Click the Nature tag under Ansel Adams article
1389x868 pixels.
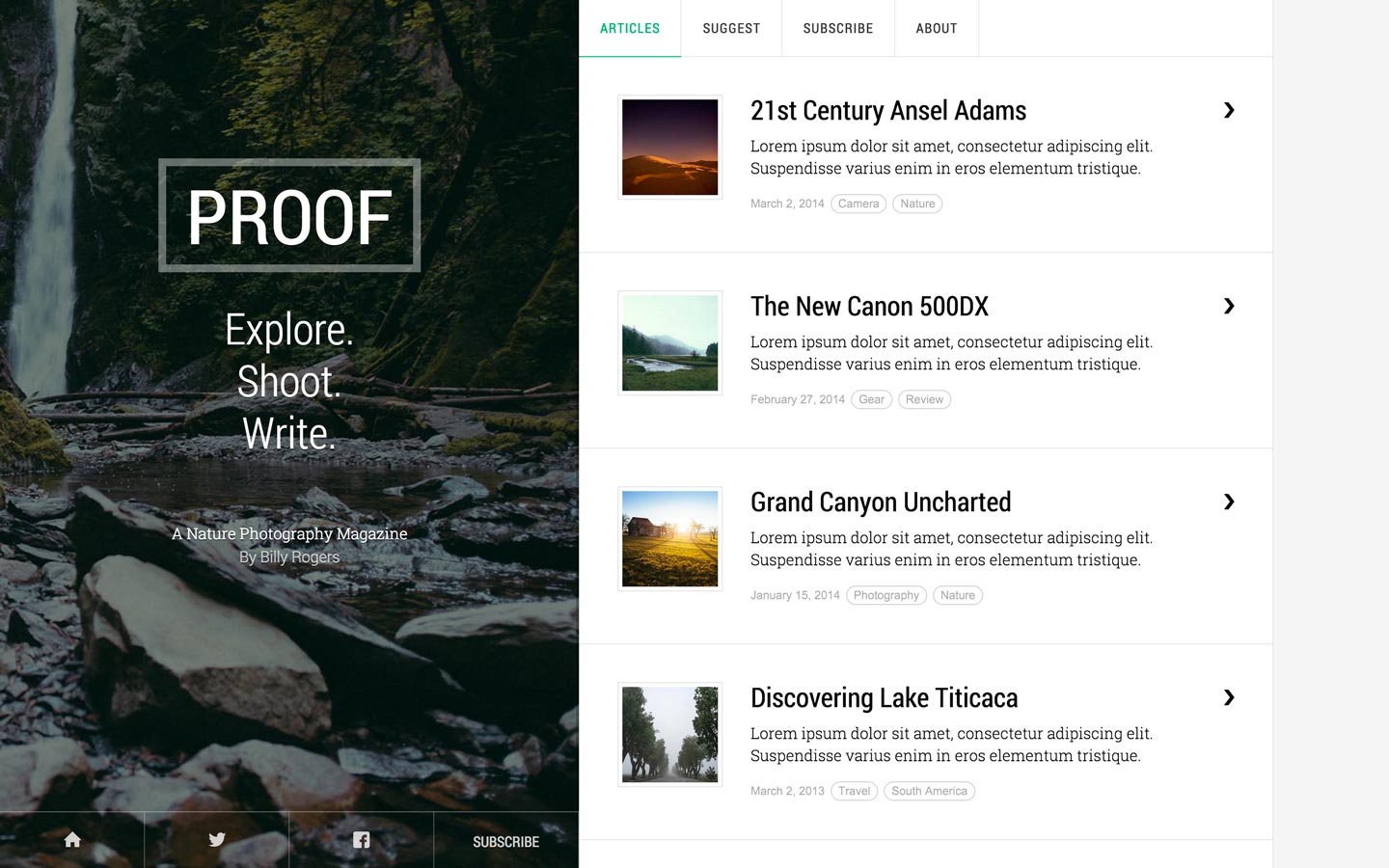click(916, 203)
